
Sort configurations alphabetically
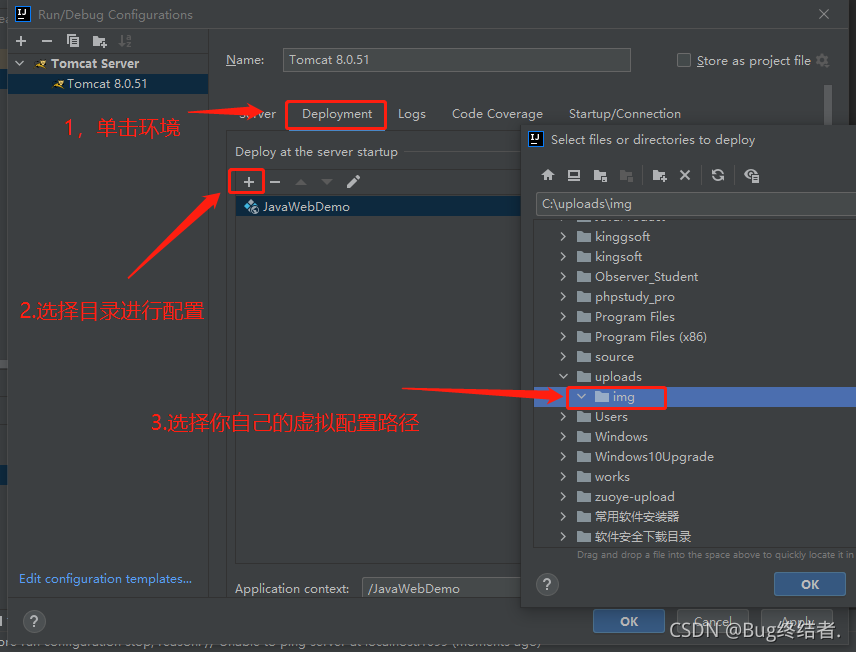pos(125,41)
